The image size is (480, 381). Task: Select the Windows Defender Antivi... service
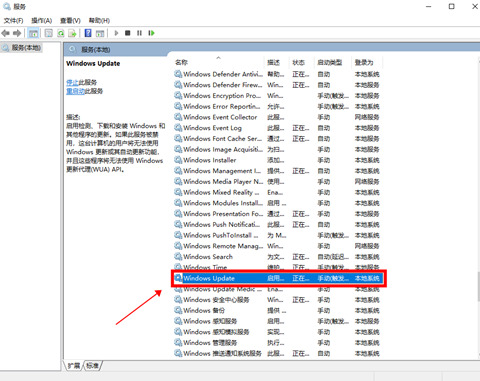(x=277, y=74)
